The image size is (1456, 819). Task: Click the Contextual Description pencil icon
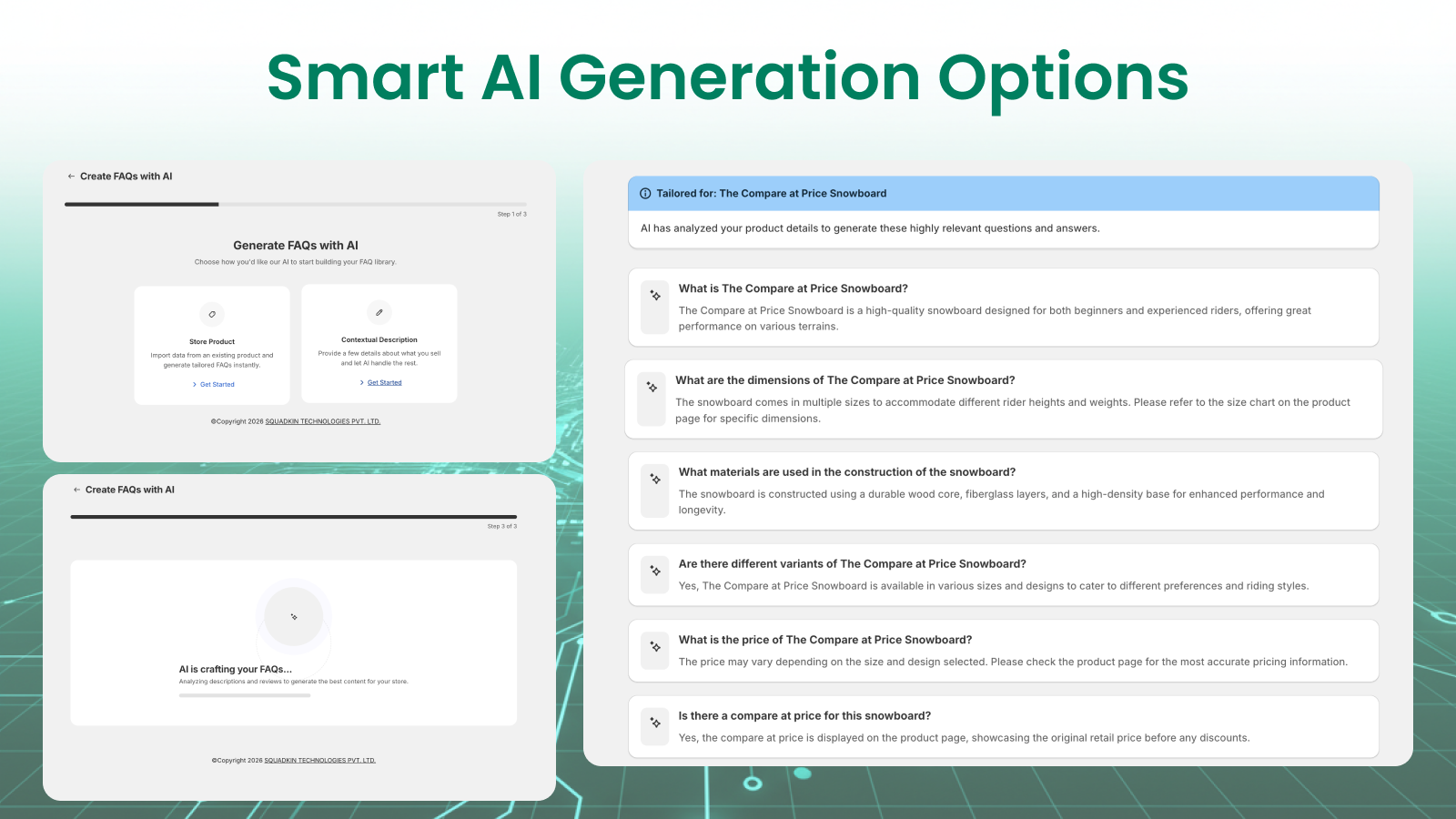pyautogui.click(x=379, y=314)
